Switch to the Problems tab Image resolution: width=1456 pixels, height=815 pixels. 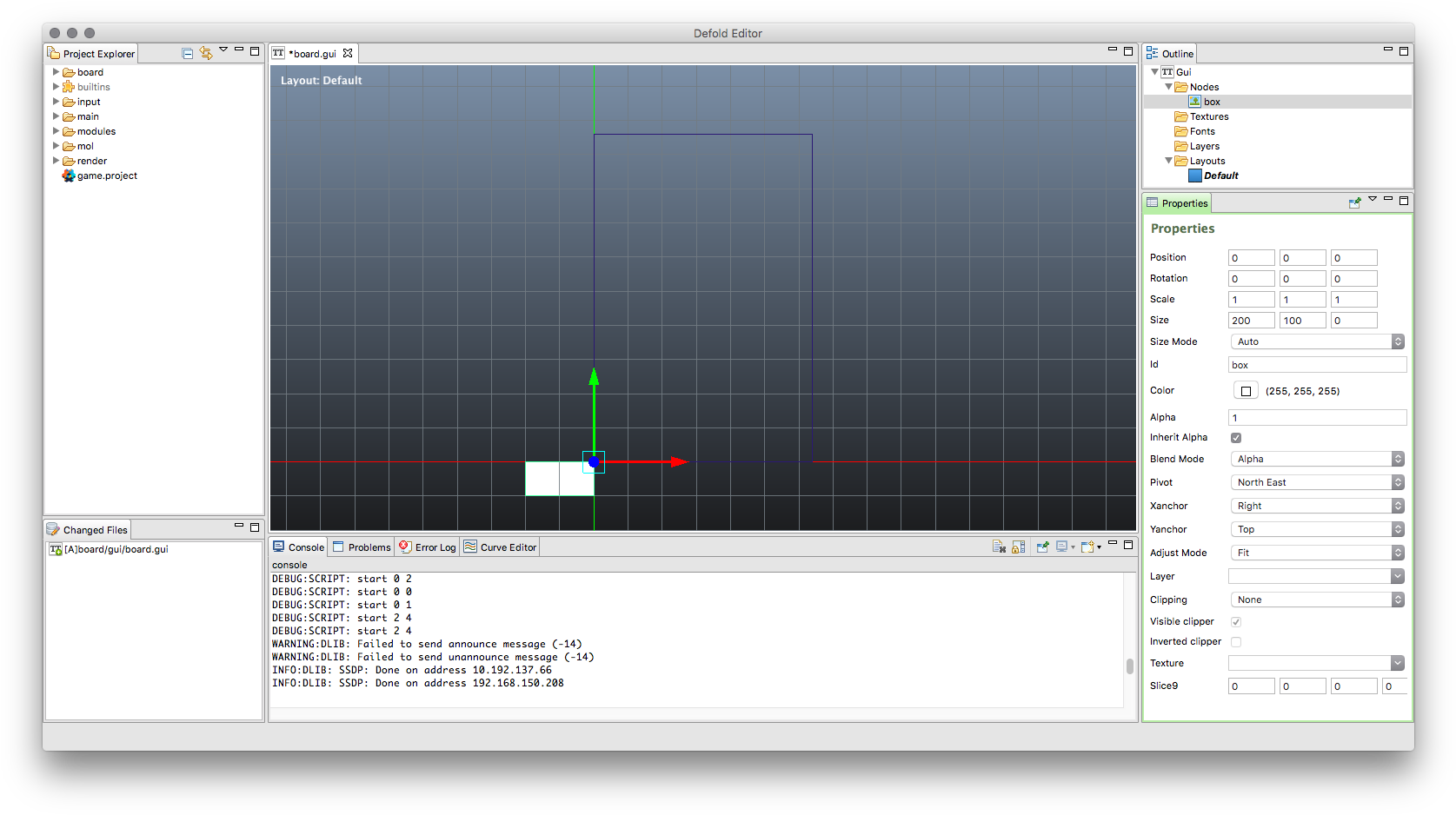(x=362, y=547)
